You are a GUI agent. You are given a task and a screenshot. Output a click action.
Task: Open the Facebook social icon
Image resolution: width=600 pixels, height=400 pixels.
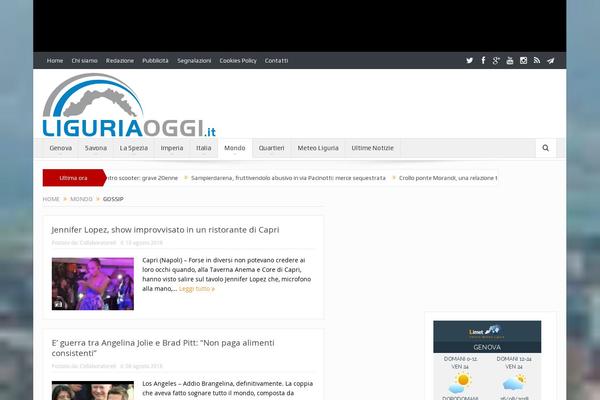483,60
